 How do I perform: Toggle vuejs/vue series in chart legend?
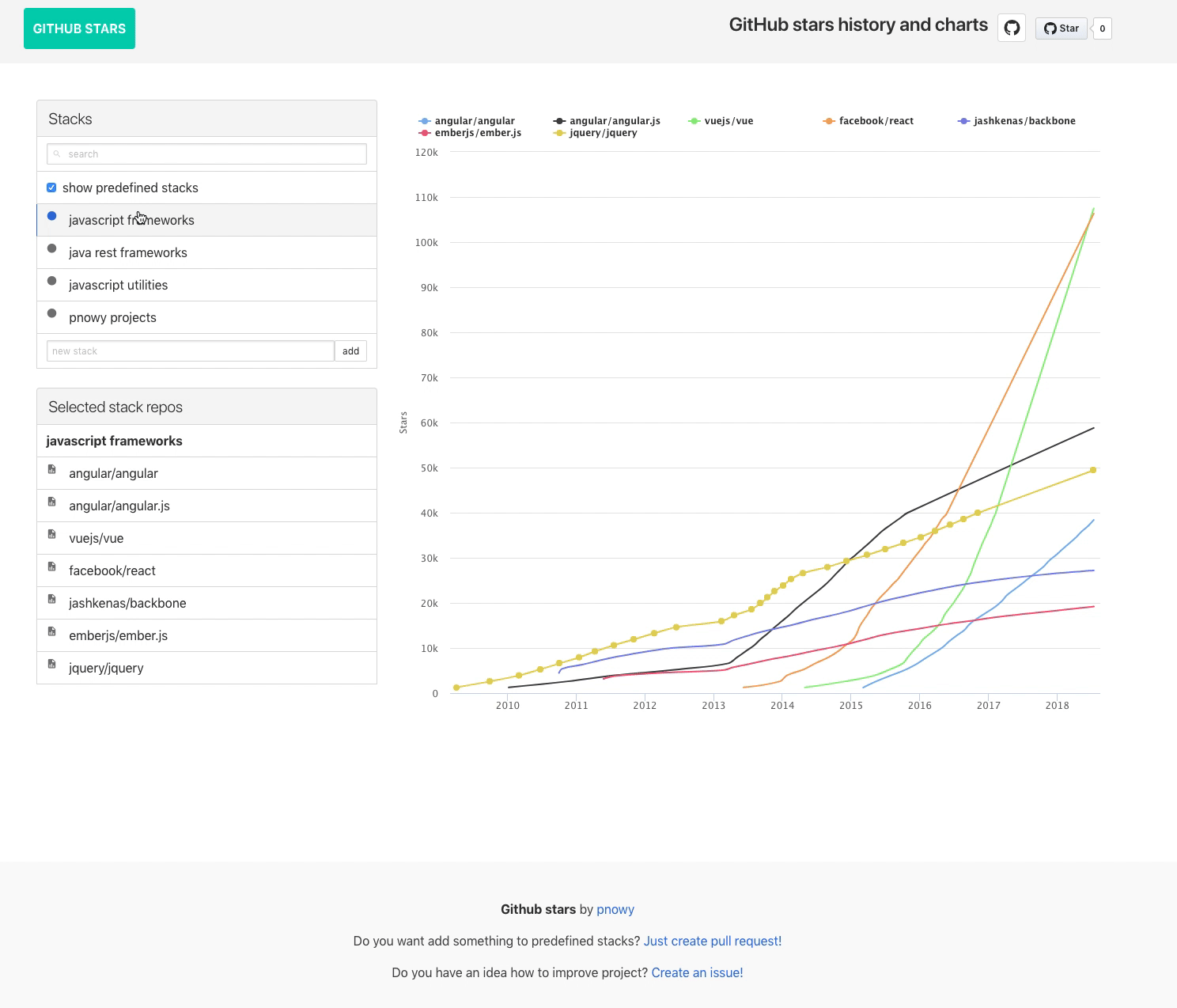pyautogui.click(x=721, y=121)
